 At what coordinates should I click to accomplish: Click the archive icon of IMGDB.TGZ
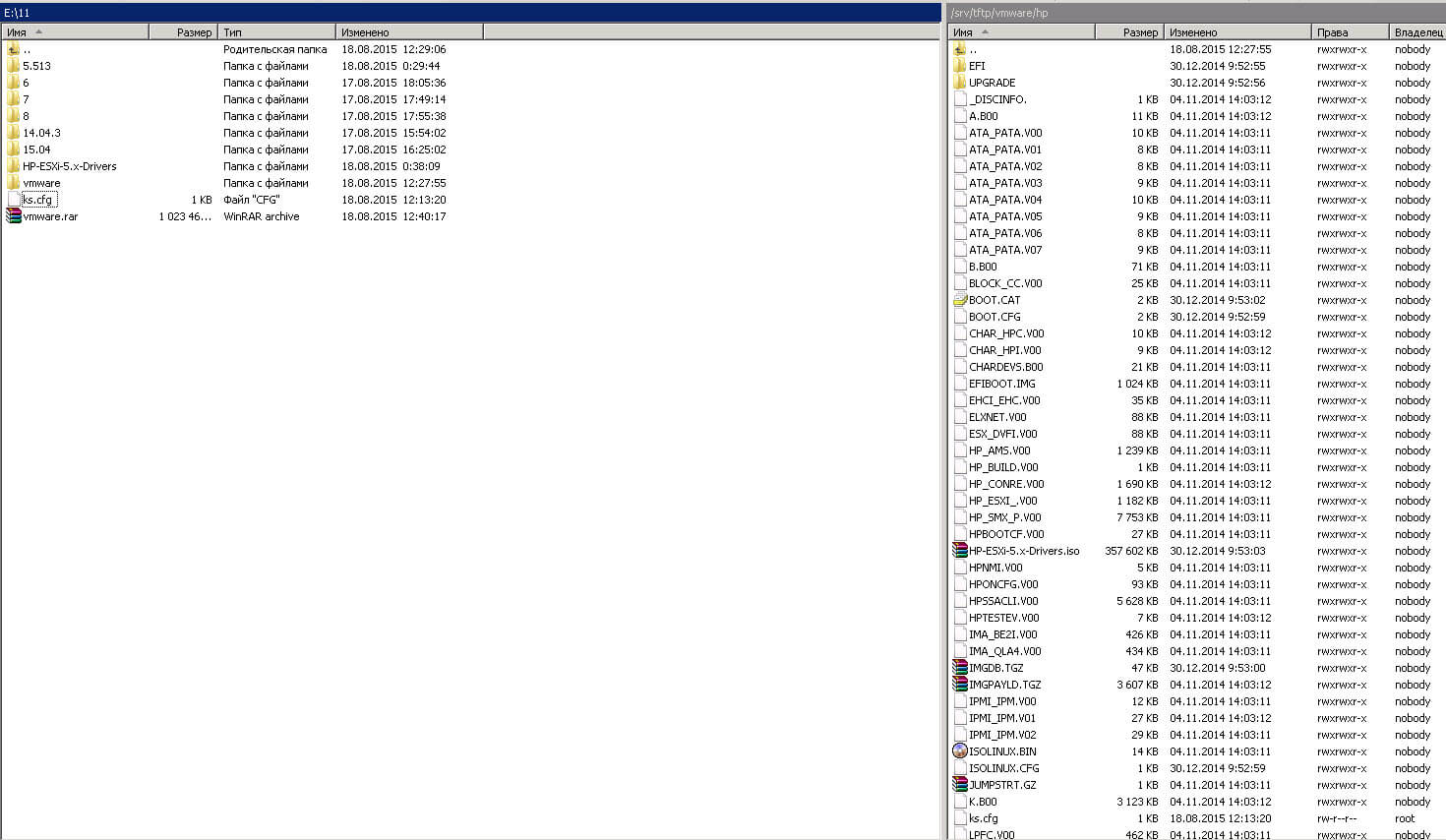pyautogui.click(x=960, y=668)
